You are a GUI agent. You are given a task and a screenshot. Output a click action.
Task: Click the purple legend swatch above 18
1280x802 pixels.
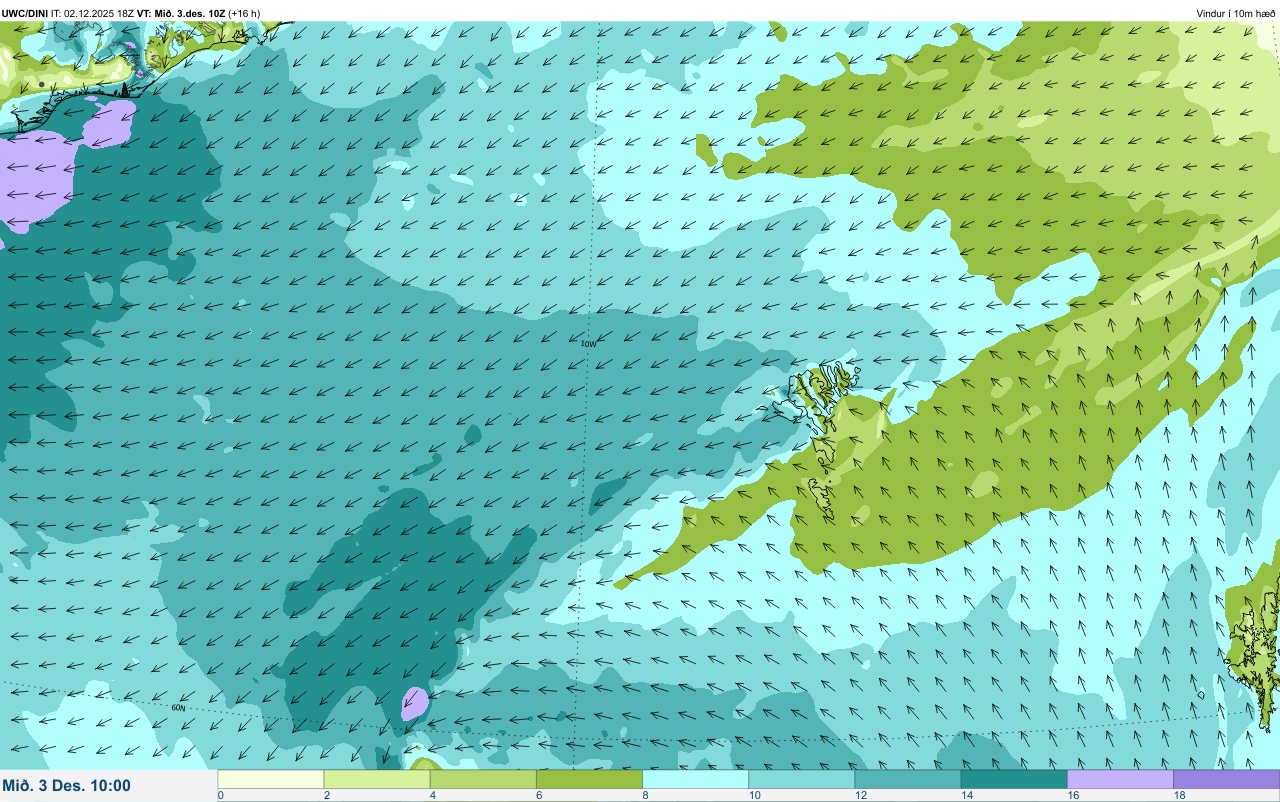click(1227, 779)
